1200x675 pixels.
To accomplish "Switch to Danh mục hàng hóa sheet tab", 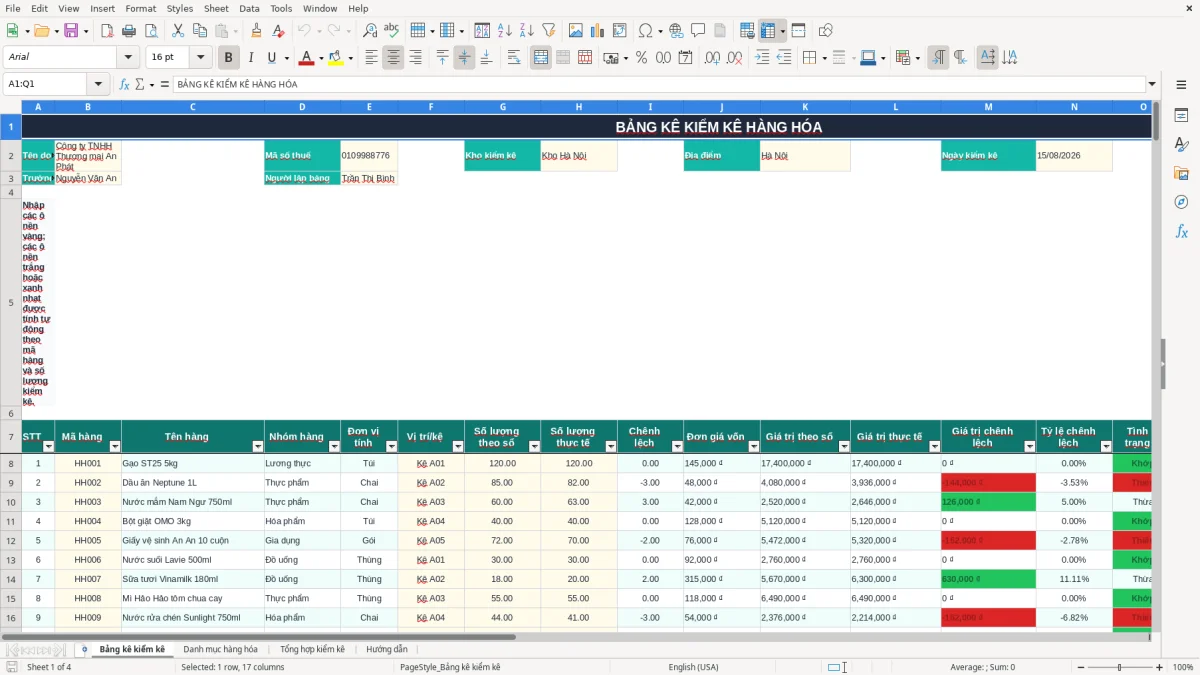I will pyautogui.click(x=220, y=650).
